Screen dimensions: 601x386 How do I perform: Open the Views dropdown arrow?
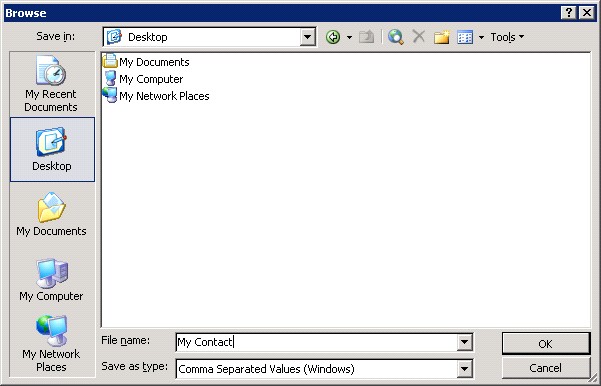coord(481,37)
